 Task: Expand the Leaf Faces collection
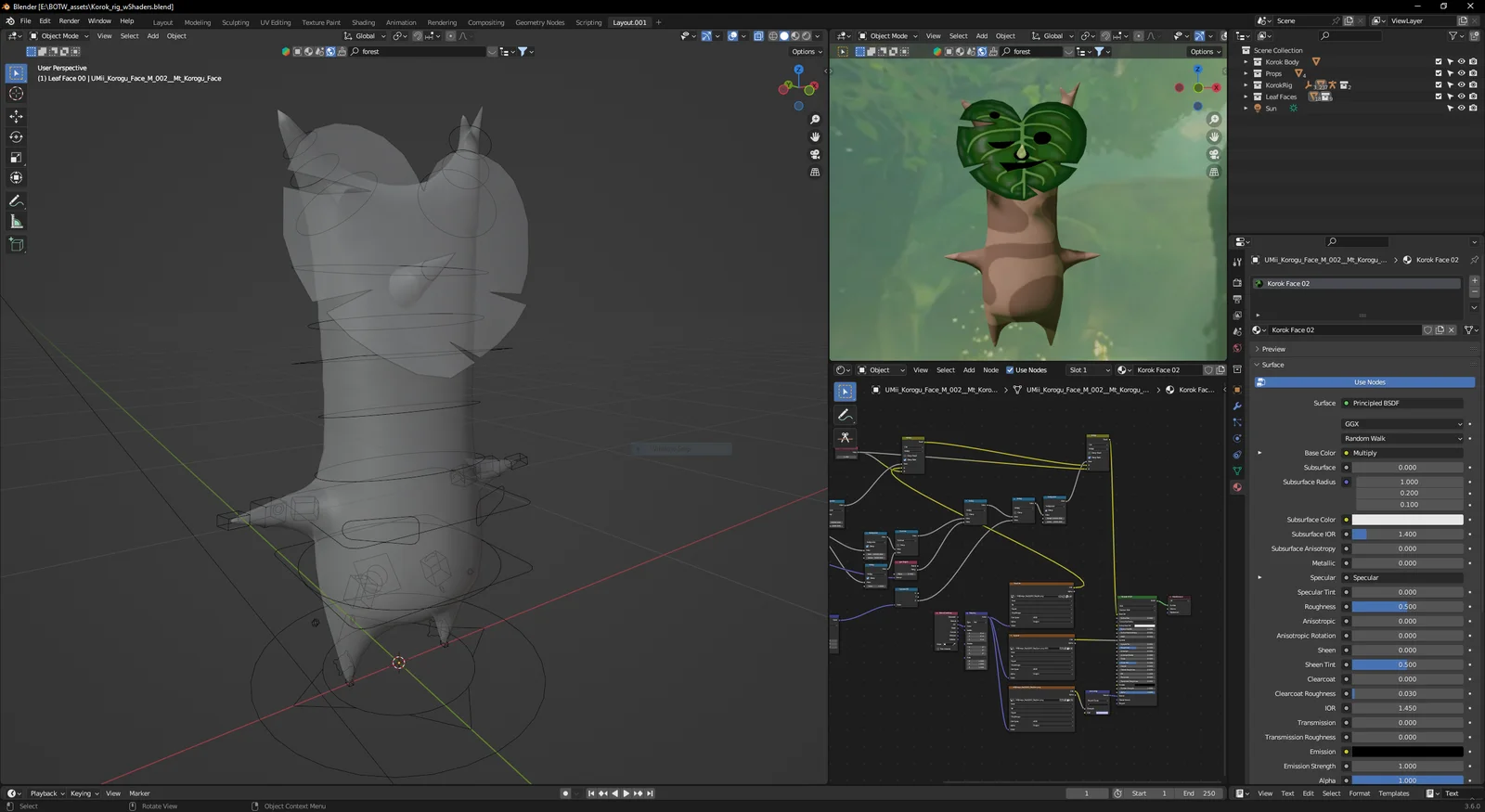(1246, 97)
